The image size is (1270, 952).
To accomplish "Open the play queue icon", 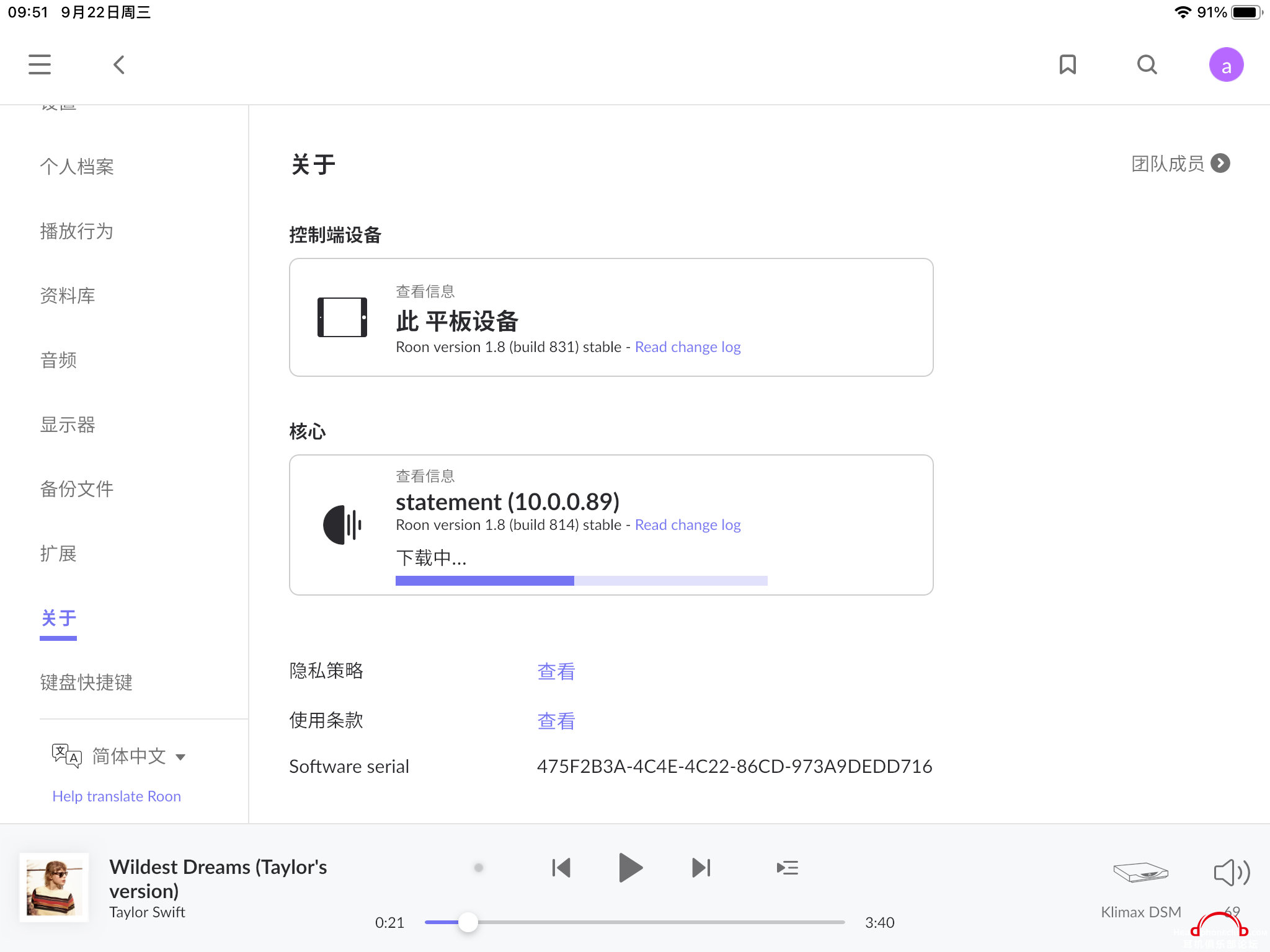I will (x=787, y=868).
